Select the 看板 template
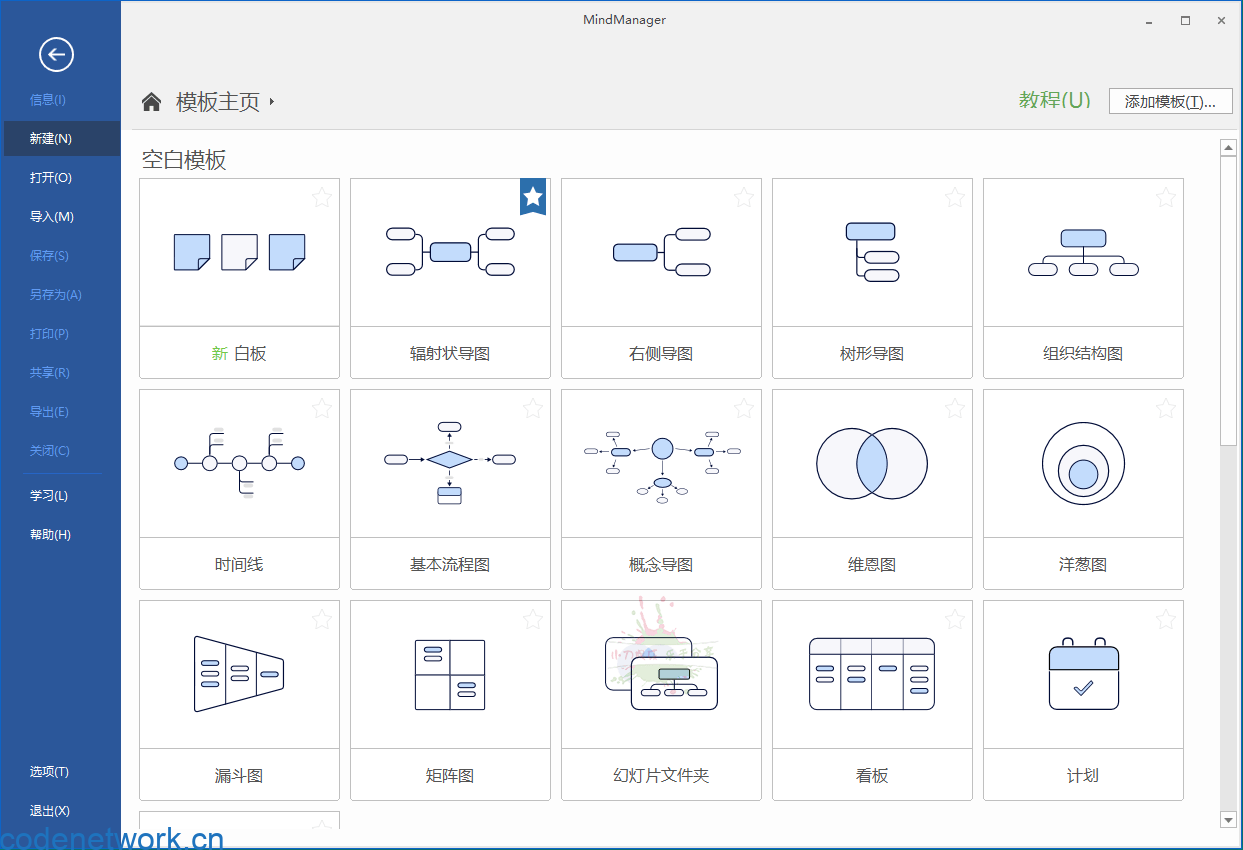 872,674
